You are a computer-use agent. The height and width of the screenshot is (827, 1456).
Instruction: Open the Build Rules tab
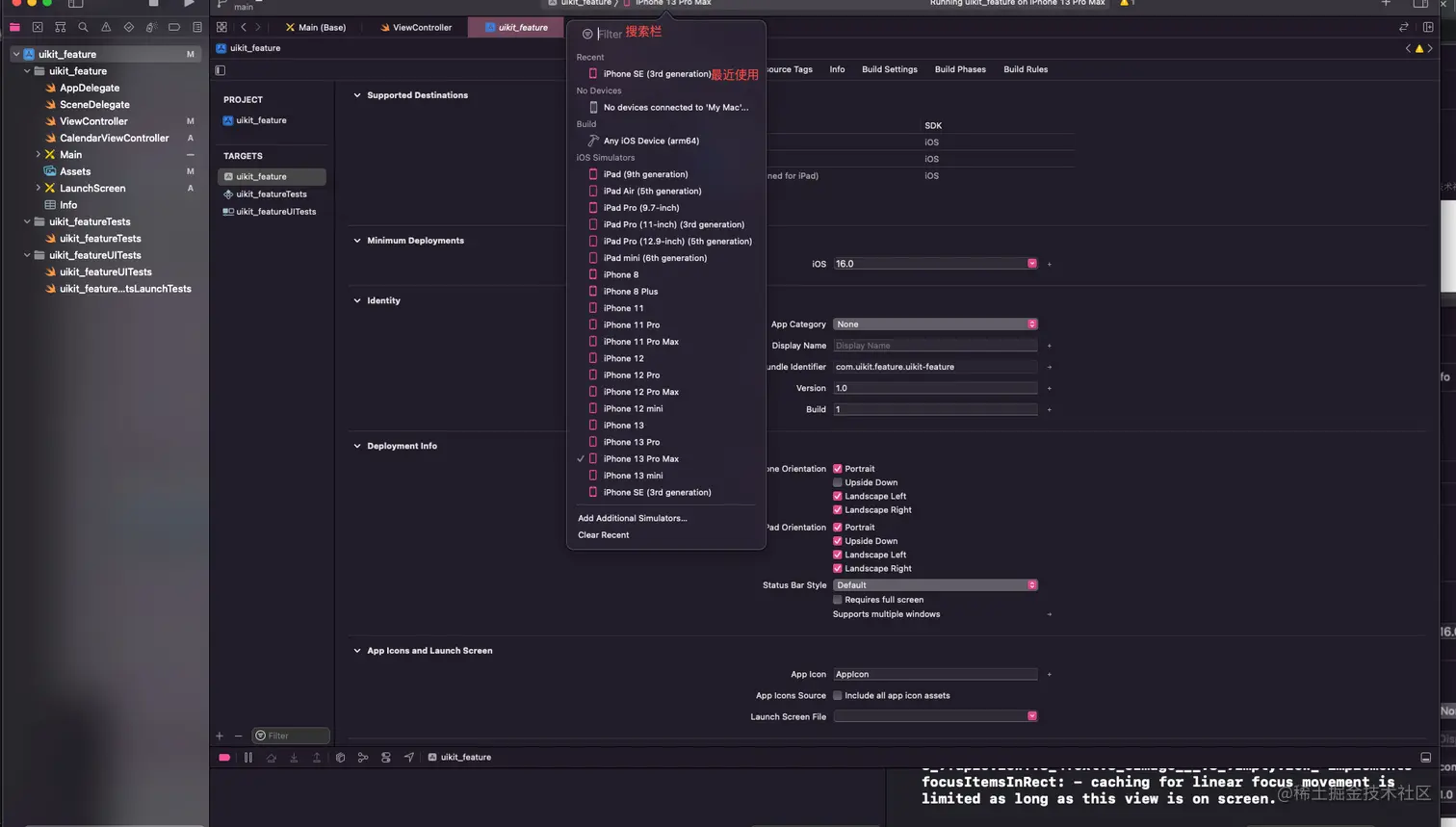1026,69
